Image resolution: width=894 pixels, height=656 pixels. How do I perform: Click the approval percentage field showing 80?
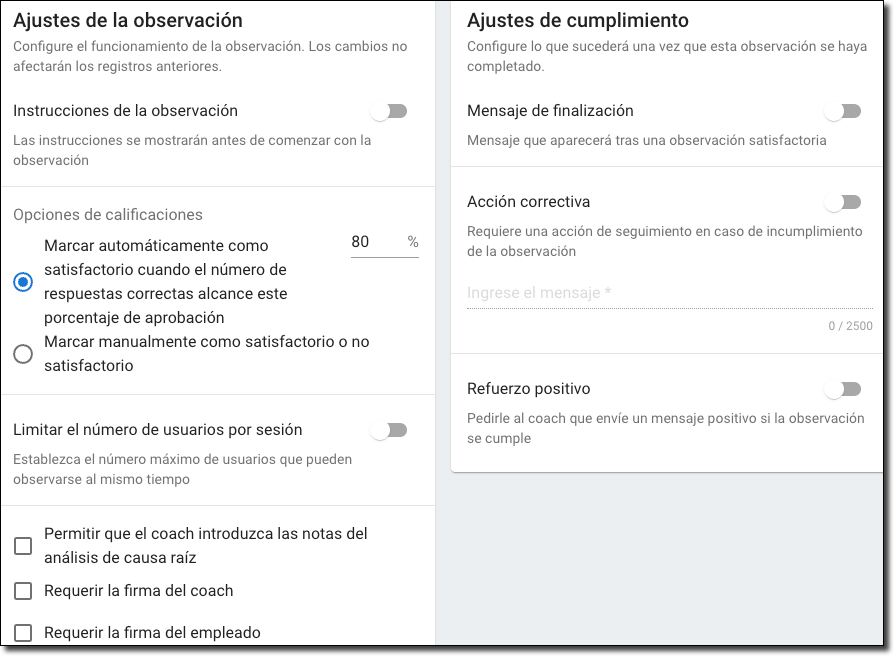click(x=372, y=242)
